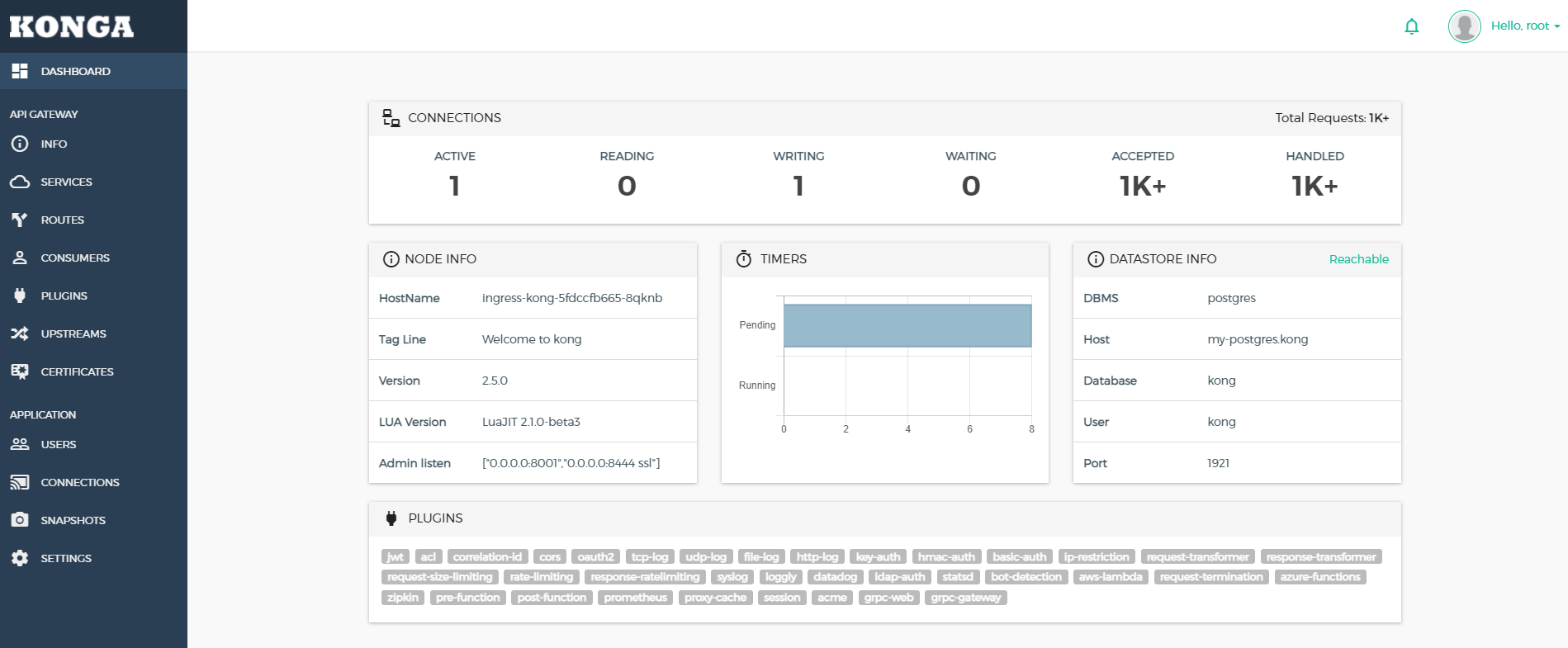Click the Users group icon in sidebar
The image size is (1568, 648).
(20, 444)
